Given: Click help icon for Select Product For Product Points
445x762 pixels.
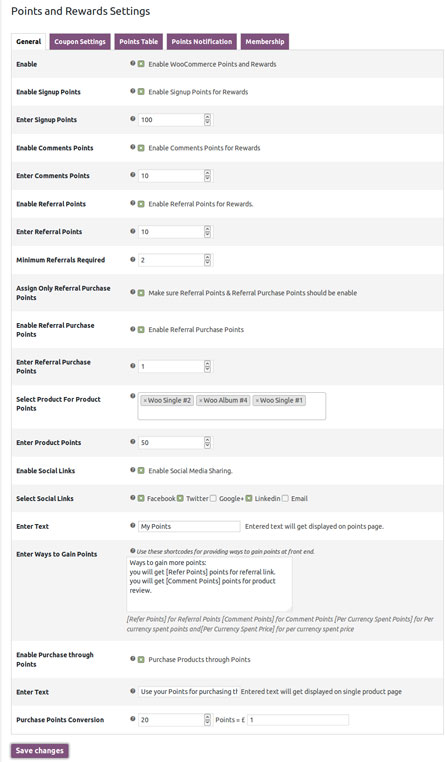Looking at the screenshot, I should coord(133,396).
